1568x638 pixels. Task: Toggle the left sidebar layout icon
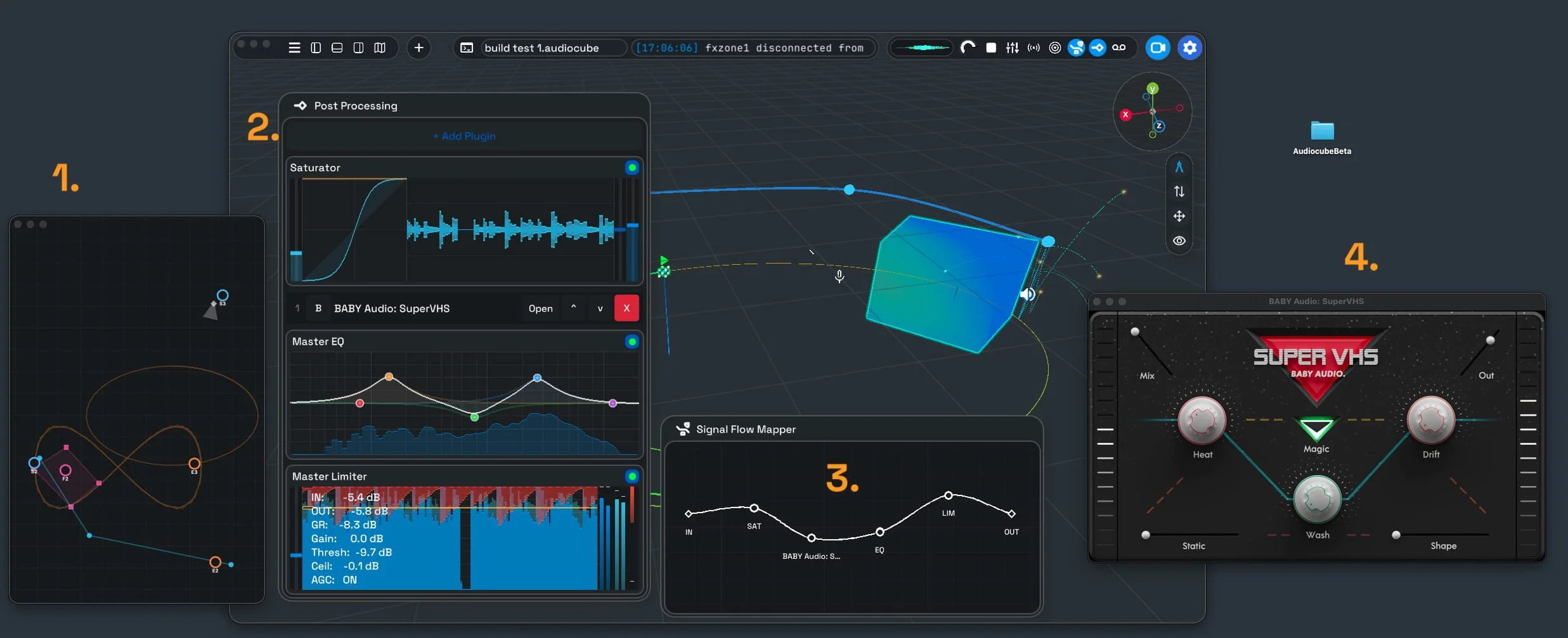pos(316,48)
